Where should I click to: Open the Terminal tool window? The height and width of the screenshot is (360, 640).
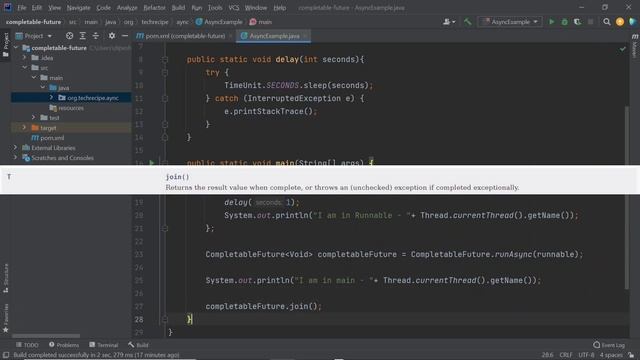(x=104, y=345)
